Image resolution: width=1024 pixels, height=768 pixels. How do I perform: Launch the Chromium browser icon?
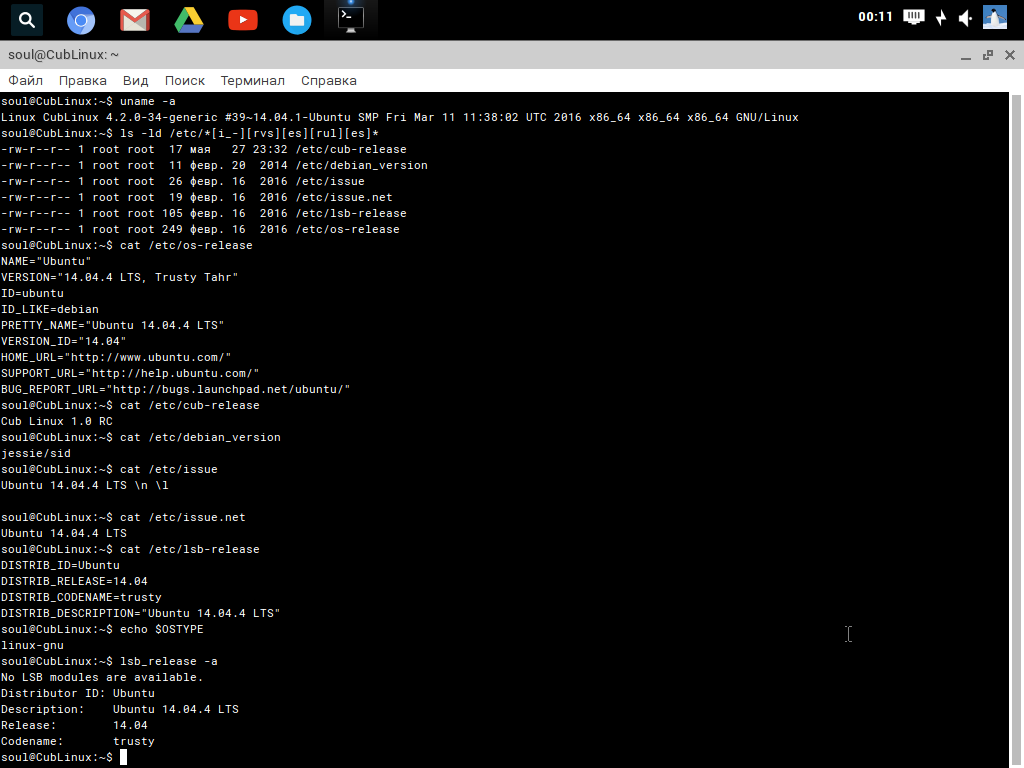(x=81, y=20)
